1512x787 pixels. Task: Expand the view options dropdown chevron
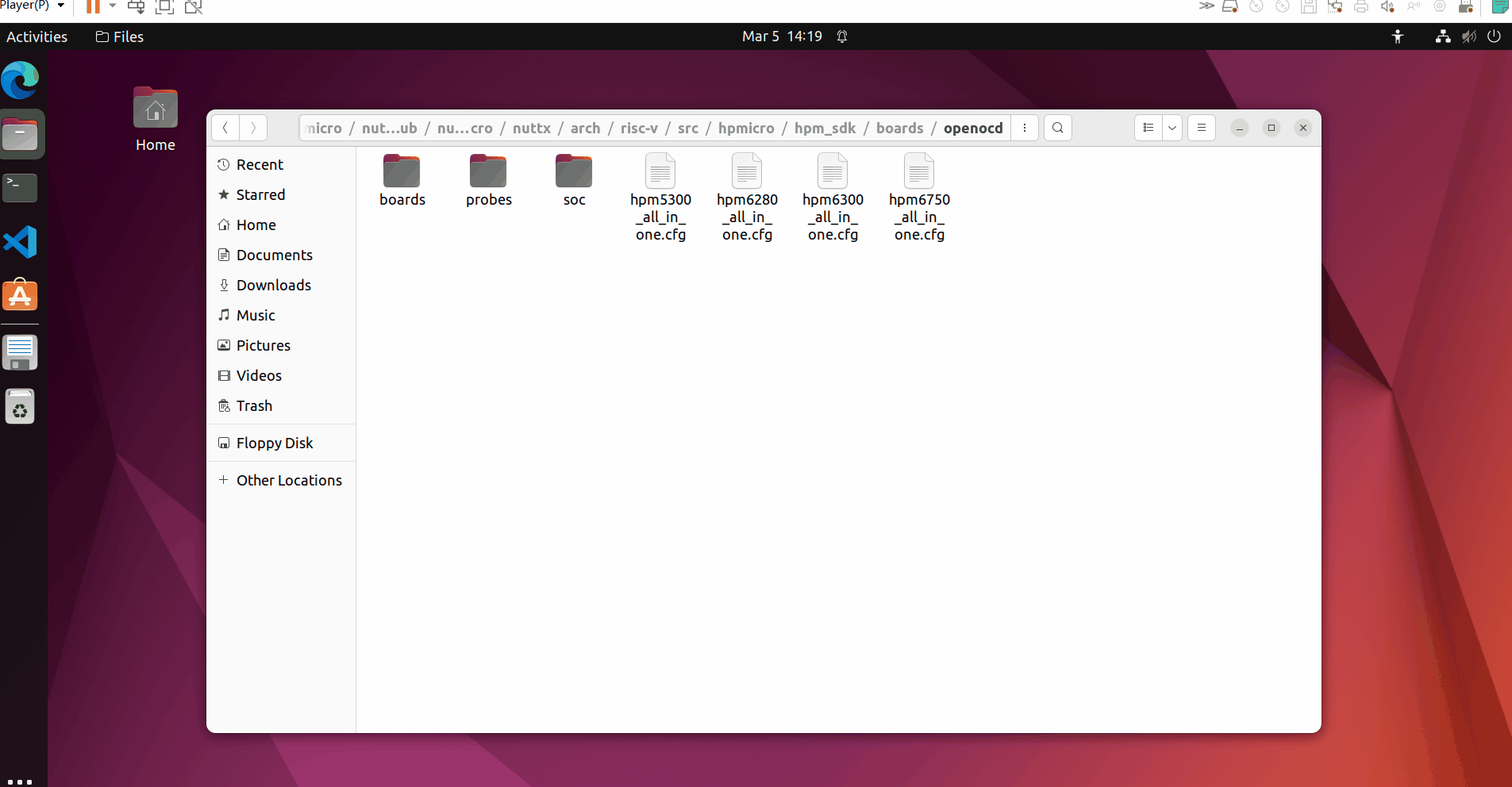point(1172,128)
